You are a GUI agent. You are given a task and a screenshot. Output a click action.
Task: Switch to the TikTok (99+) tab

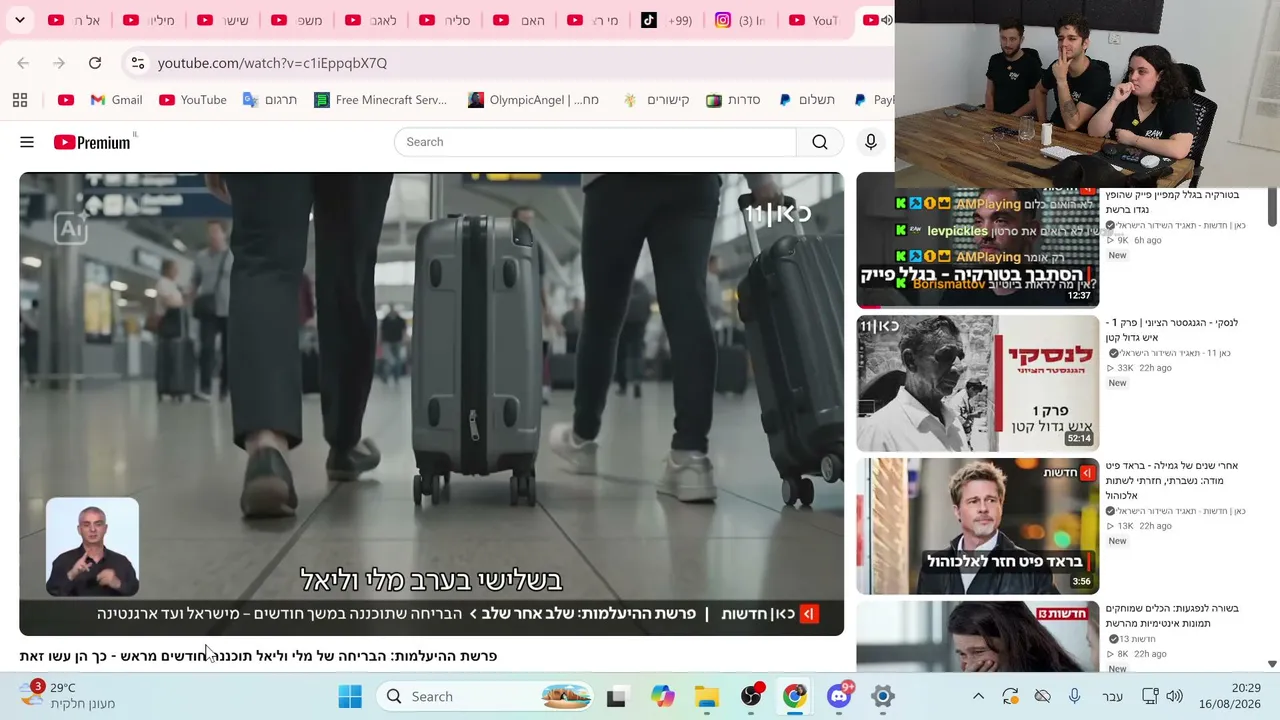point(666,20)
